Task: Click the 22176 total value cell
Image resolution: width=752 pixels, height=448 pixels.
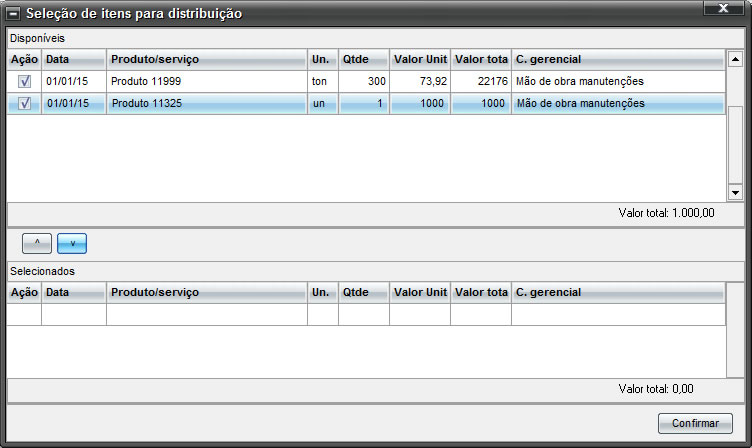Action: (481, 82)
